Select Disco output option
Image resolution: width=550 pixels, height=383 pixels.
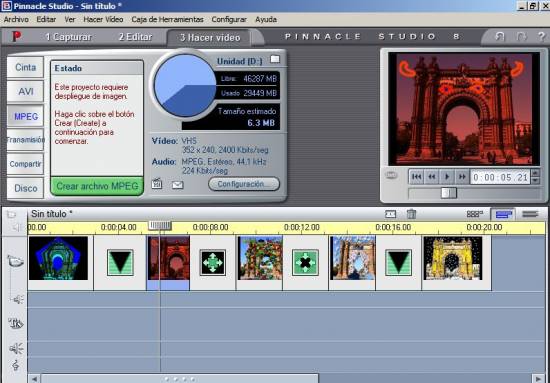pyautogui.click(x=25, y=188)
